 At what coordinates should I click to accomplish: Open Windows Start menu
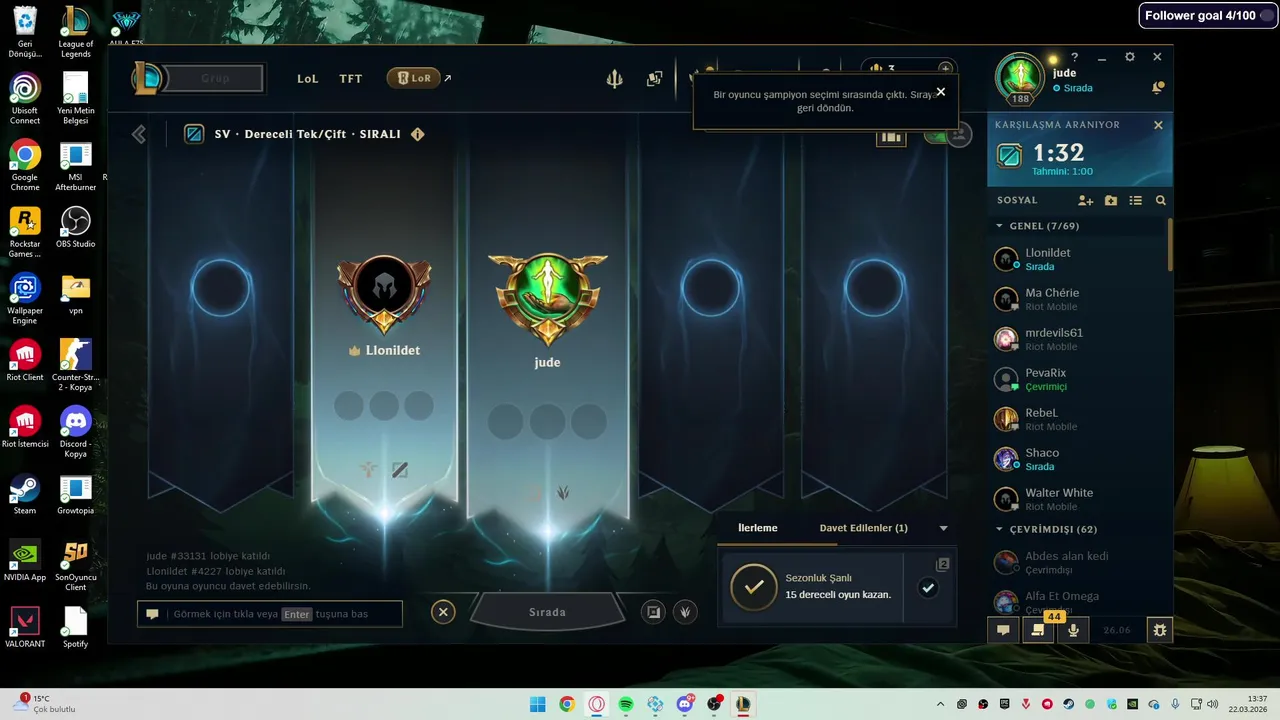[537, 704]
